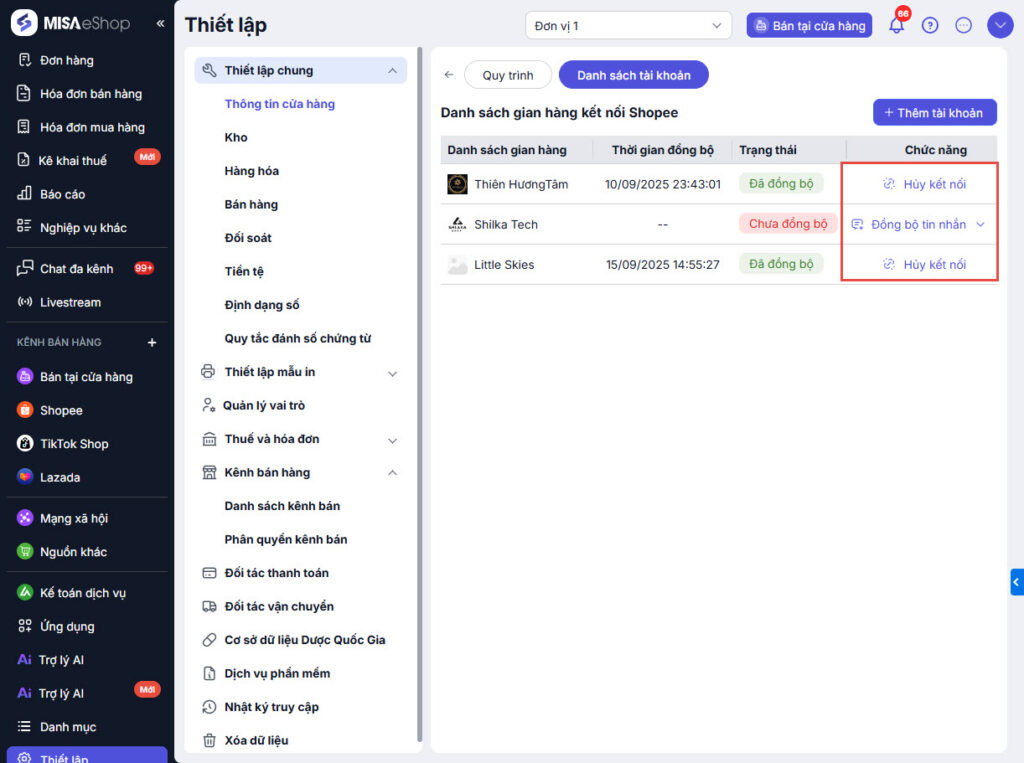Open Livestream from the sidebar
The image size is (1024, 763).
70,302
